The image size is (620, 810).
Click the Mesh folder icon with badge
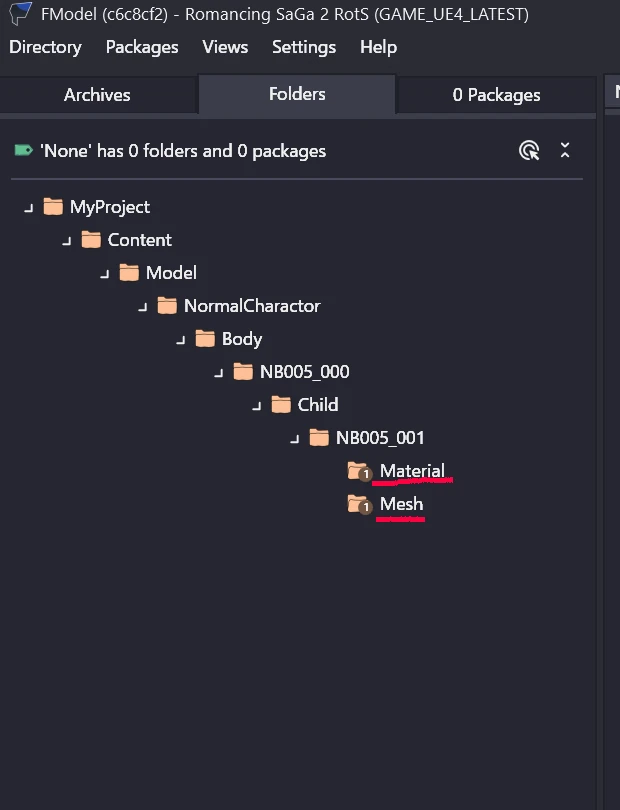tap(360, 504)
